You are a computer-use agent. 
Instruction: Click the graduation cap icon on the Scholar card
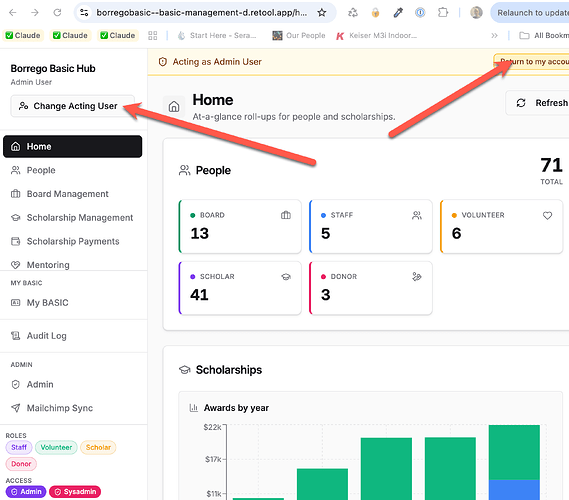click(286, 277)
